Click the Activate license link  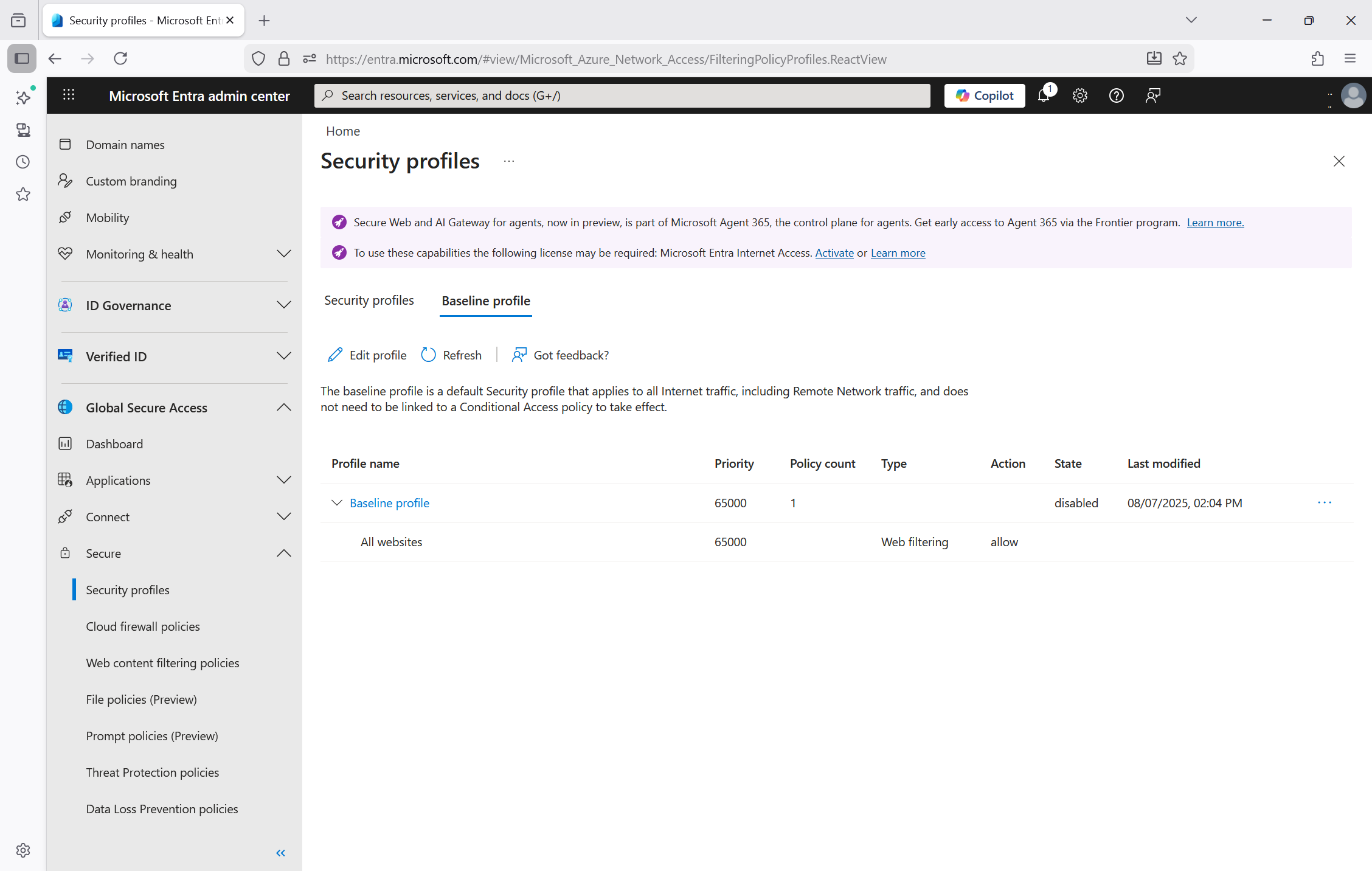point(834,253)
